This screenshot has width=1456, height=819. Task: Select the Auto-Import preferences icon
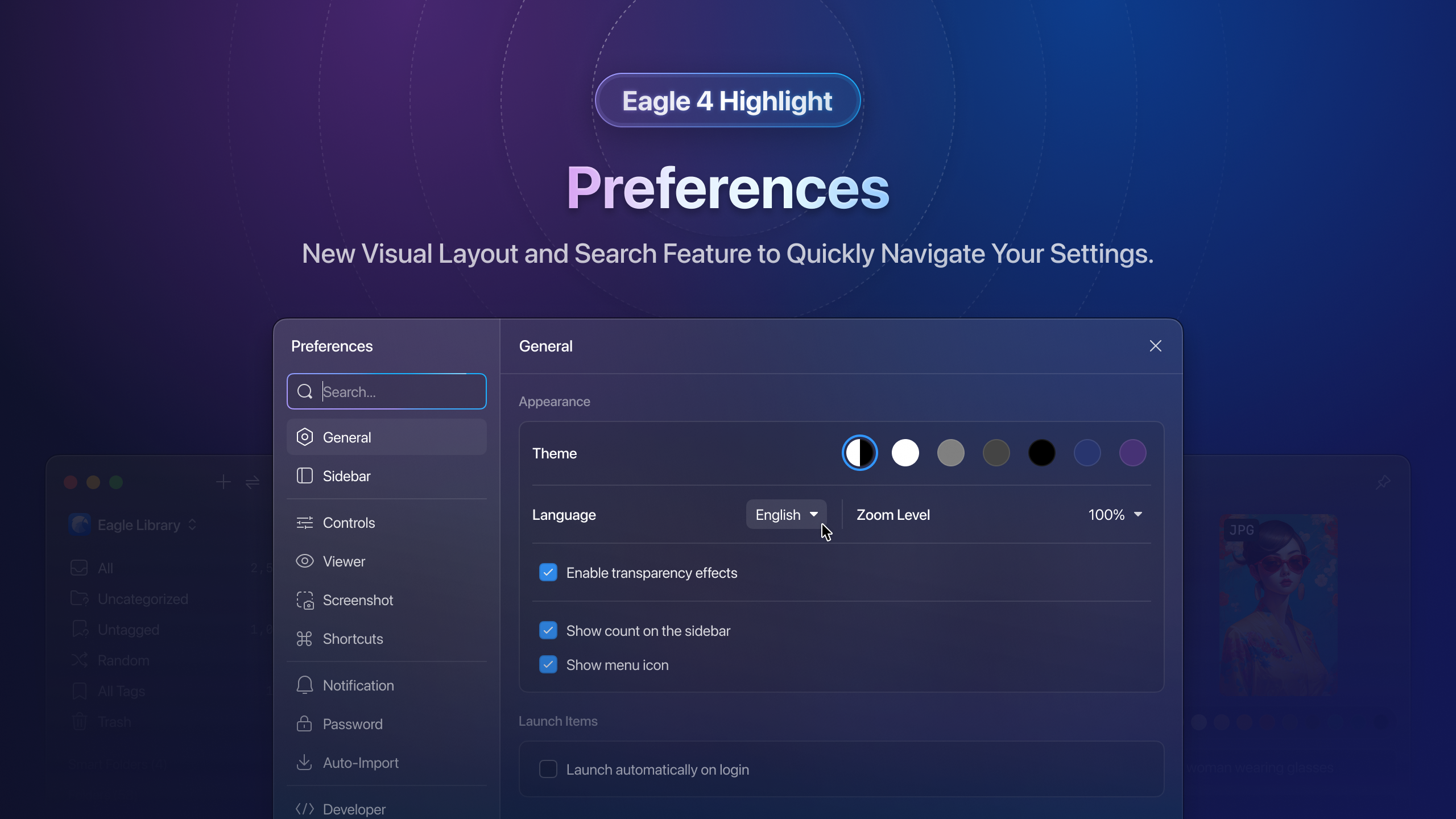point(305,763)
